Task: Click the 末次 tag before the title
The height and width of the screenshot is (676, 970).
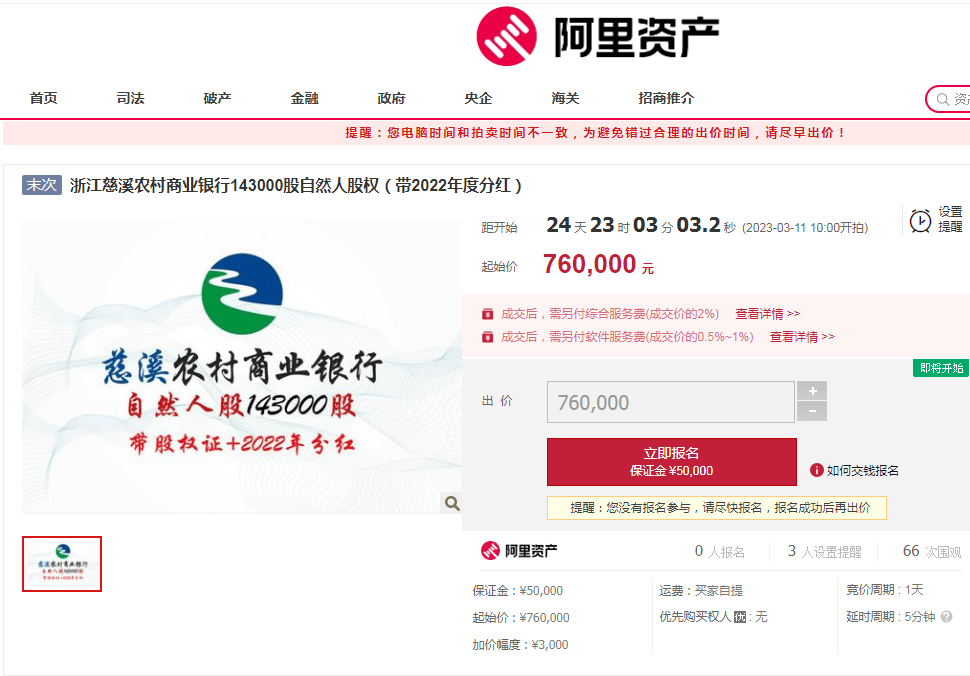Action: pos(42,185)
